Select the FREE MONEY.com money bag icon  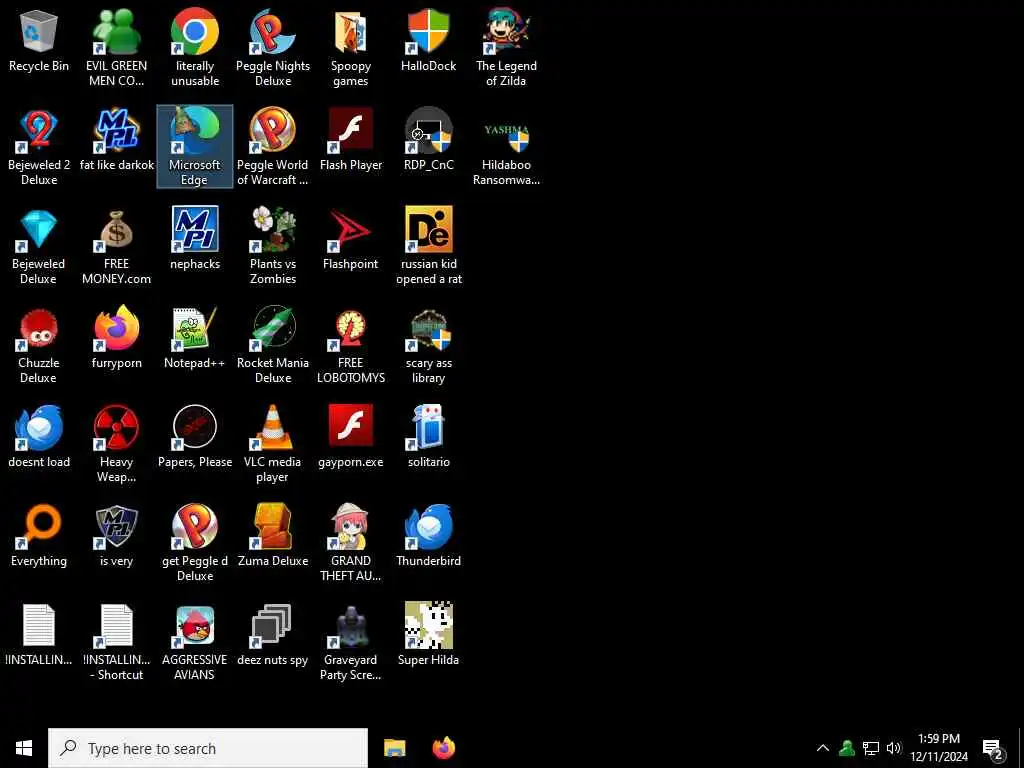[116, 230]
